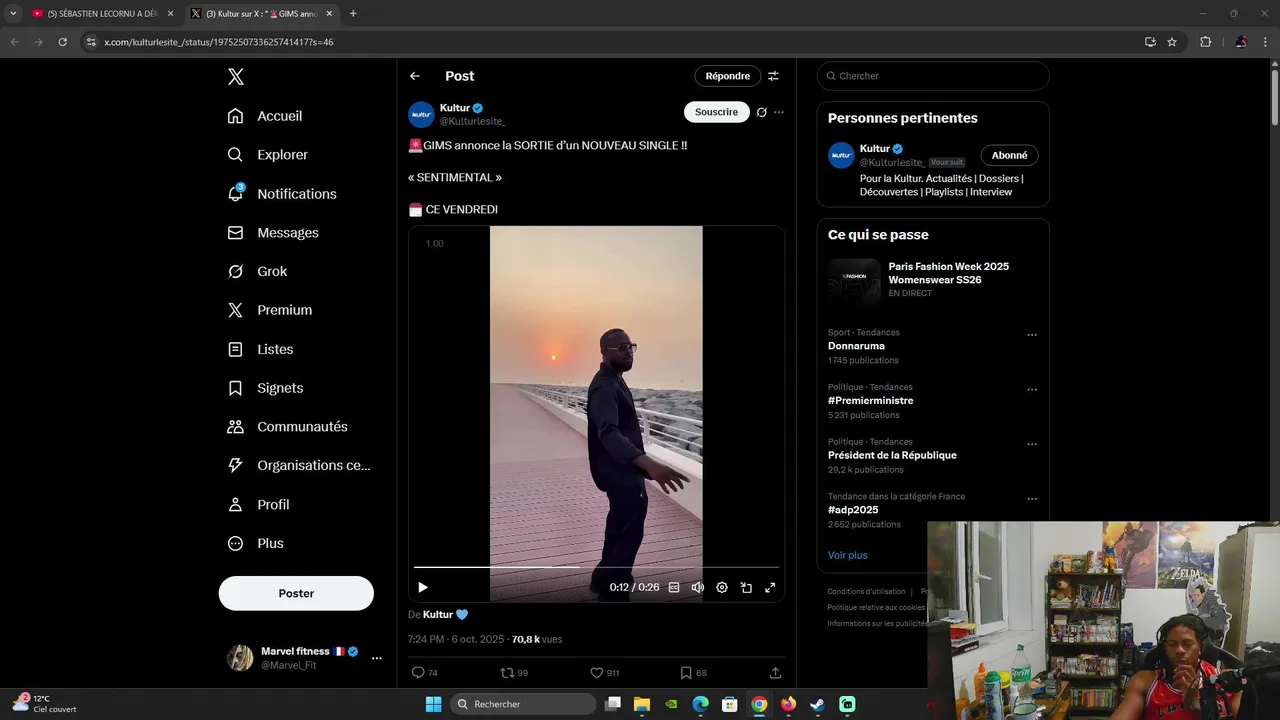1280x720 pixels.
Task: Click the address bar URL
Action: click(x=218, y=42)
